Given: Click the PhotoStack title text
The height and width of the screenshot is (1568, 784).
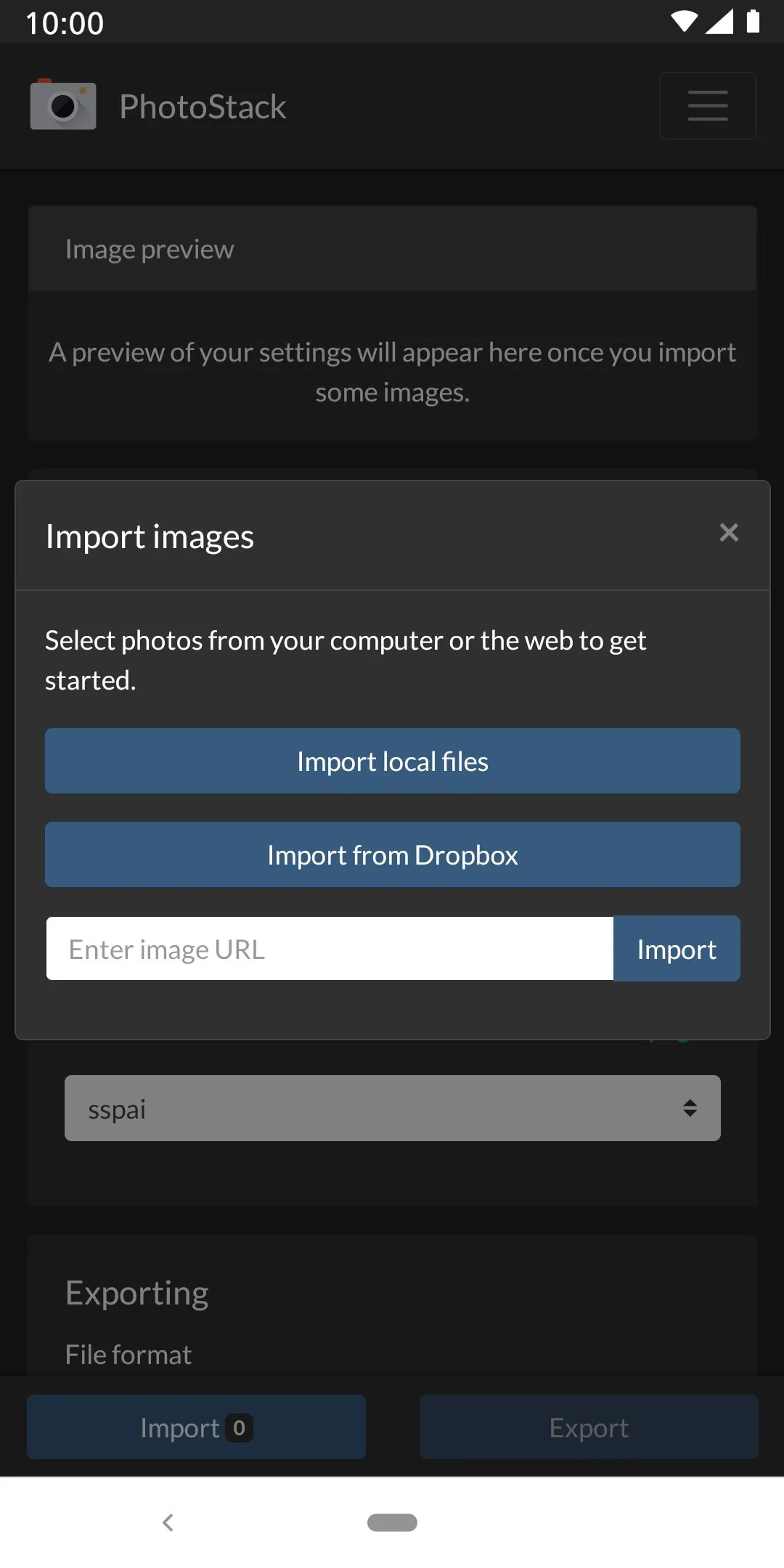Looking at the screenshot, I should 203,107.
